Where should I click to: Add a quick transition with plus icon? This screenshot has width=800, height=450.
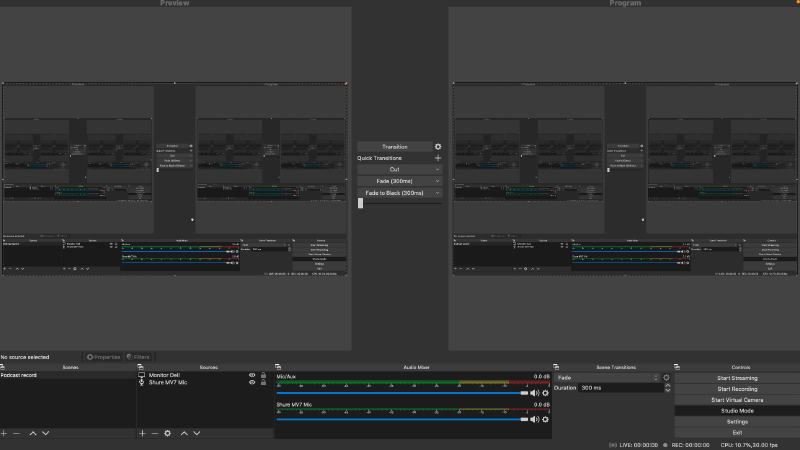click(x=437, y=158)
